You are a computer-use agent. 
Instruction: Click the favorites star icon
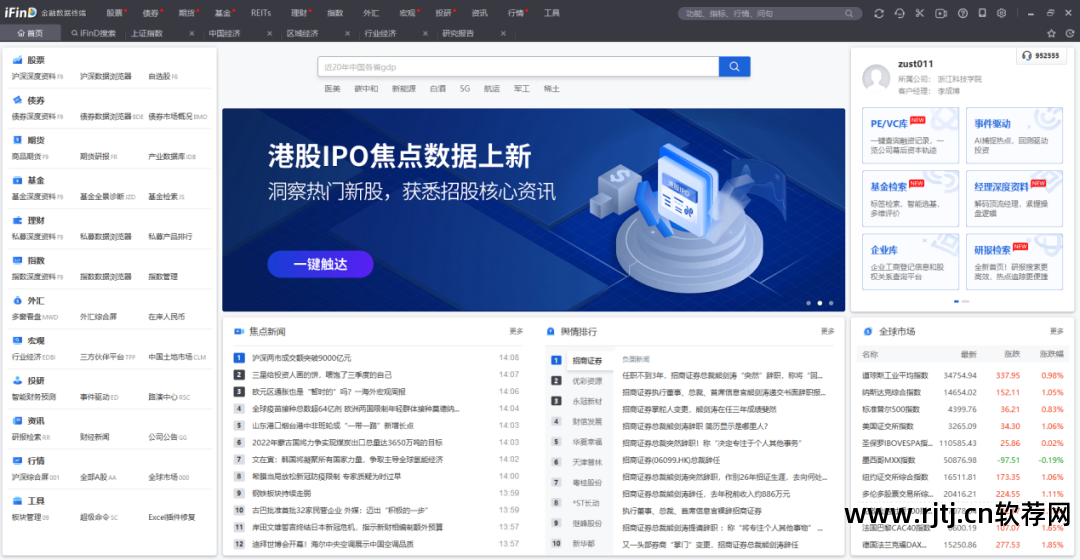[1051, 33]
